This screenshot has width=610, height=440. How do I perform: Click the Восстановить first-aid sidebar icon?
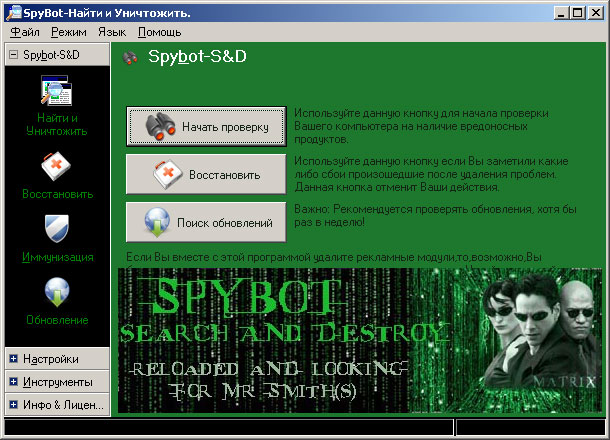coord(56,167)
